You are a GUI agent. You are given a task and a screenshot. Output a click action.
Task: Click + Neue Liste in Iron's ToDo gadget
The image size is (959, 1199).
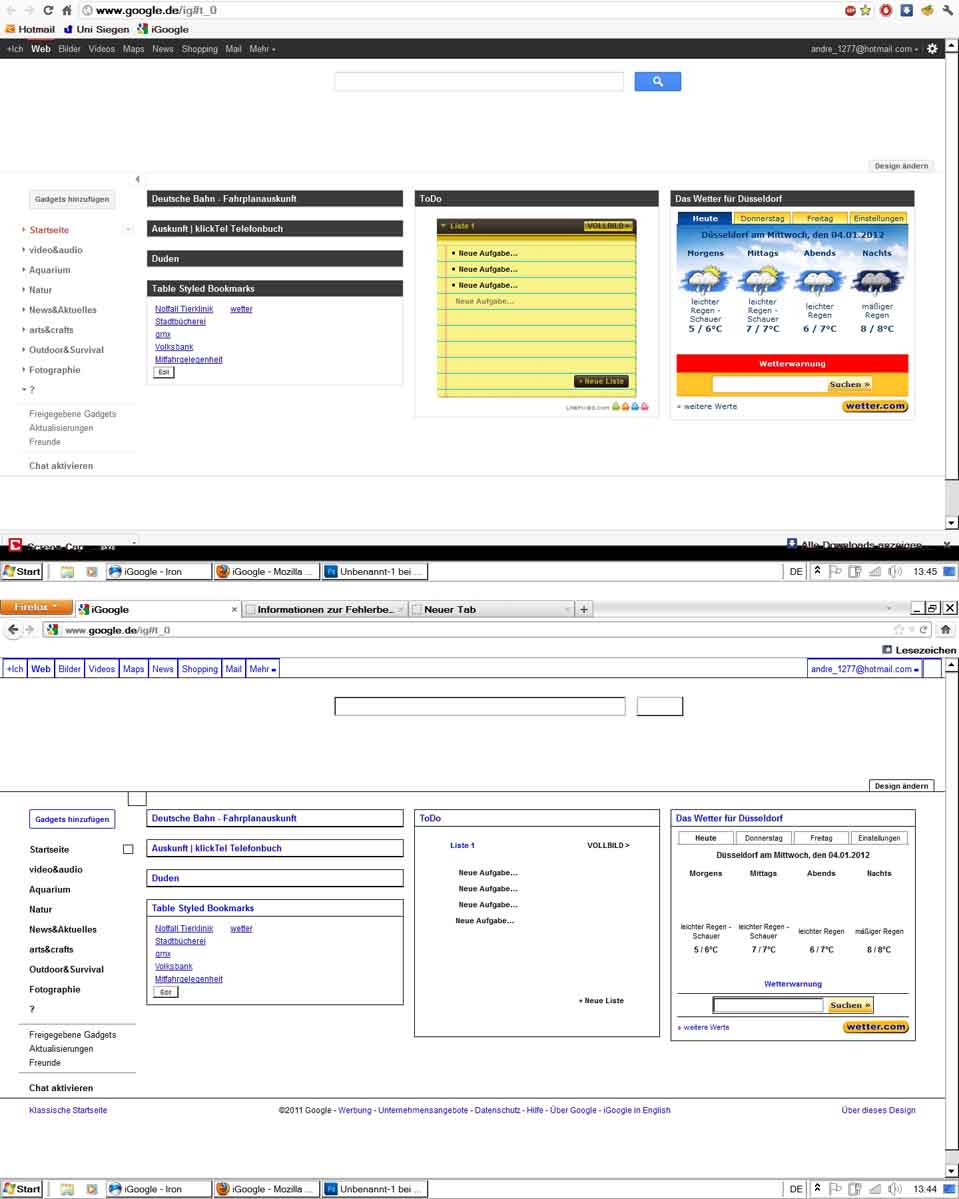(x=601, y=381)
